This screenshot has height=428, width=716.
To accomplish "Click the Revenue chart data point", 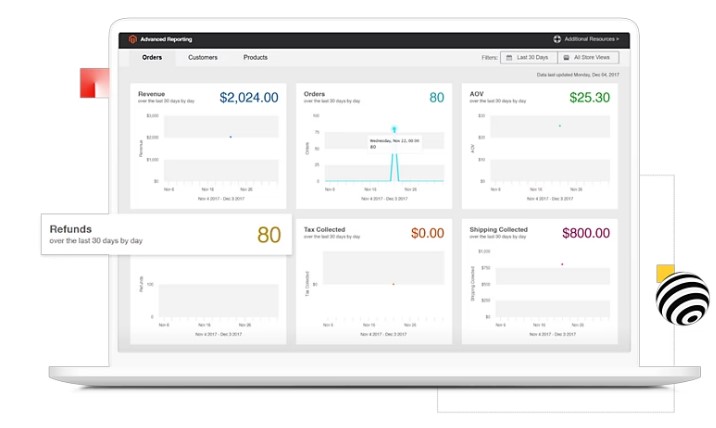I will click(230, 137).
